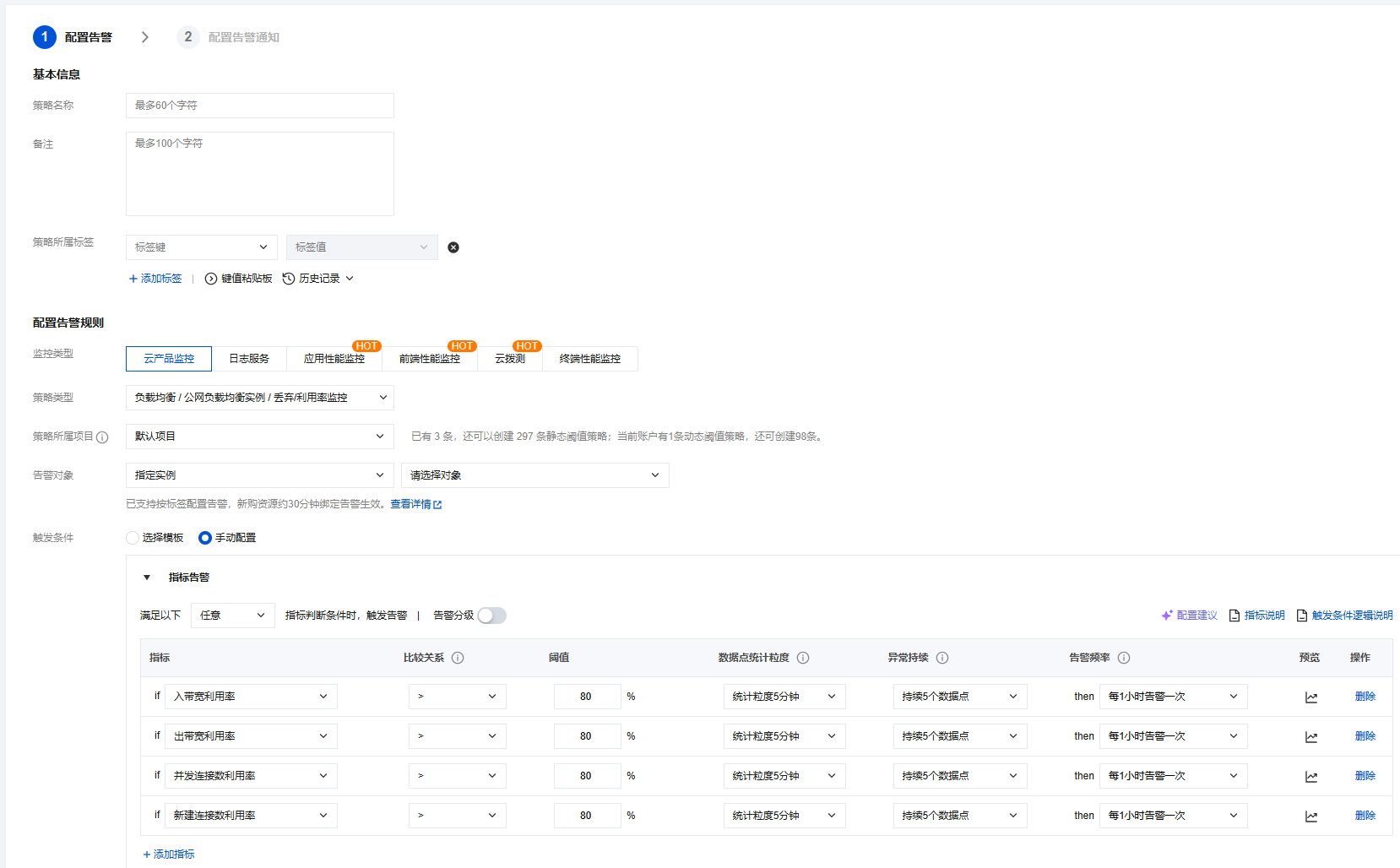Click step 2 配置告警通知 circle

[188, 37]
